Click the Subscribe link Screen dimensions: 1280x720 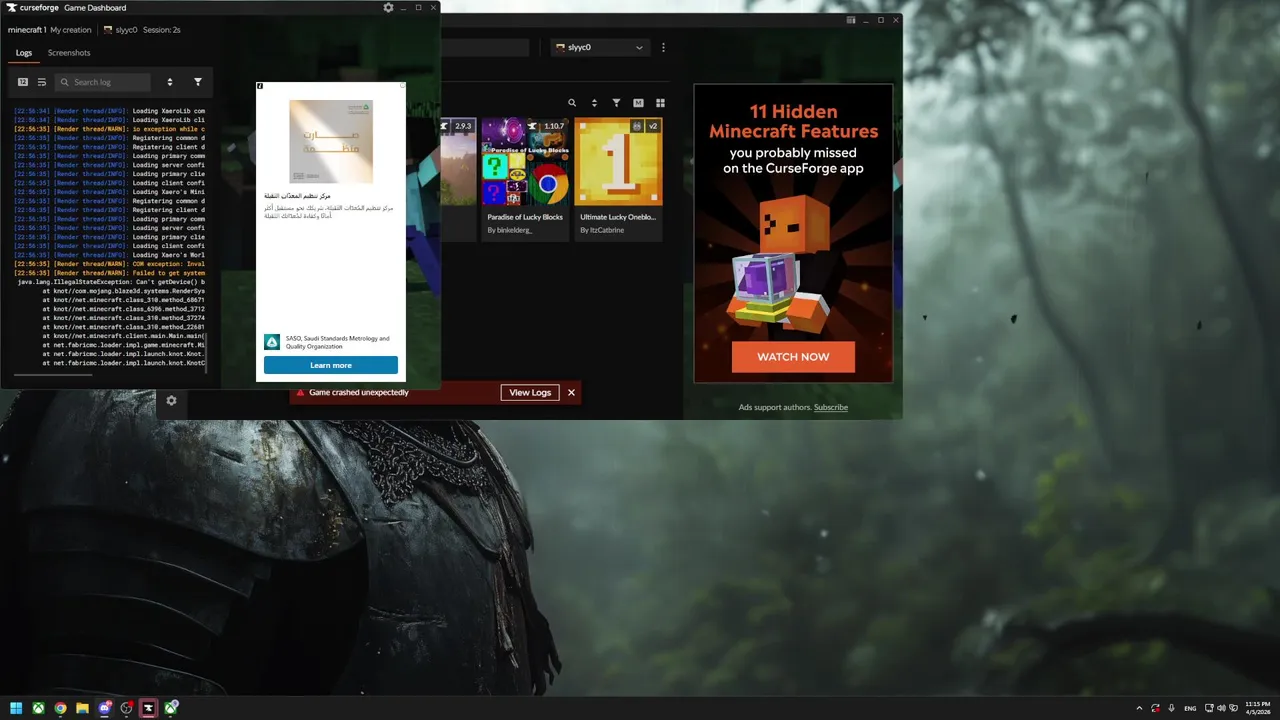tap(831, 407)
